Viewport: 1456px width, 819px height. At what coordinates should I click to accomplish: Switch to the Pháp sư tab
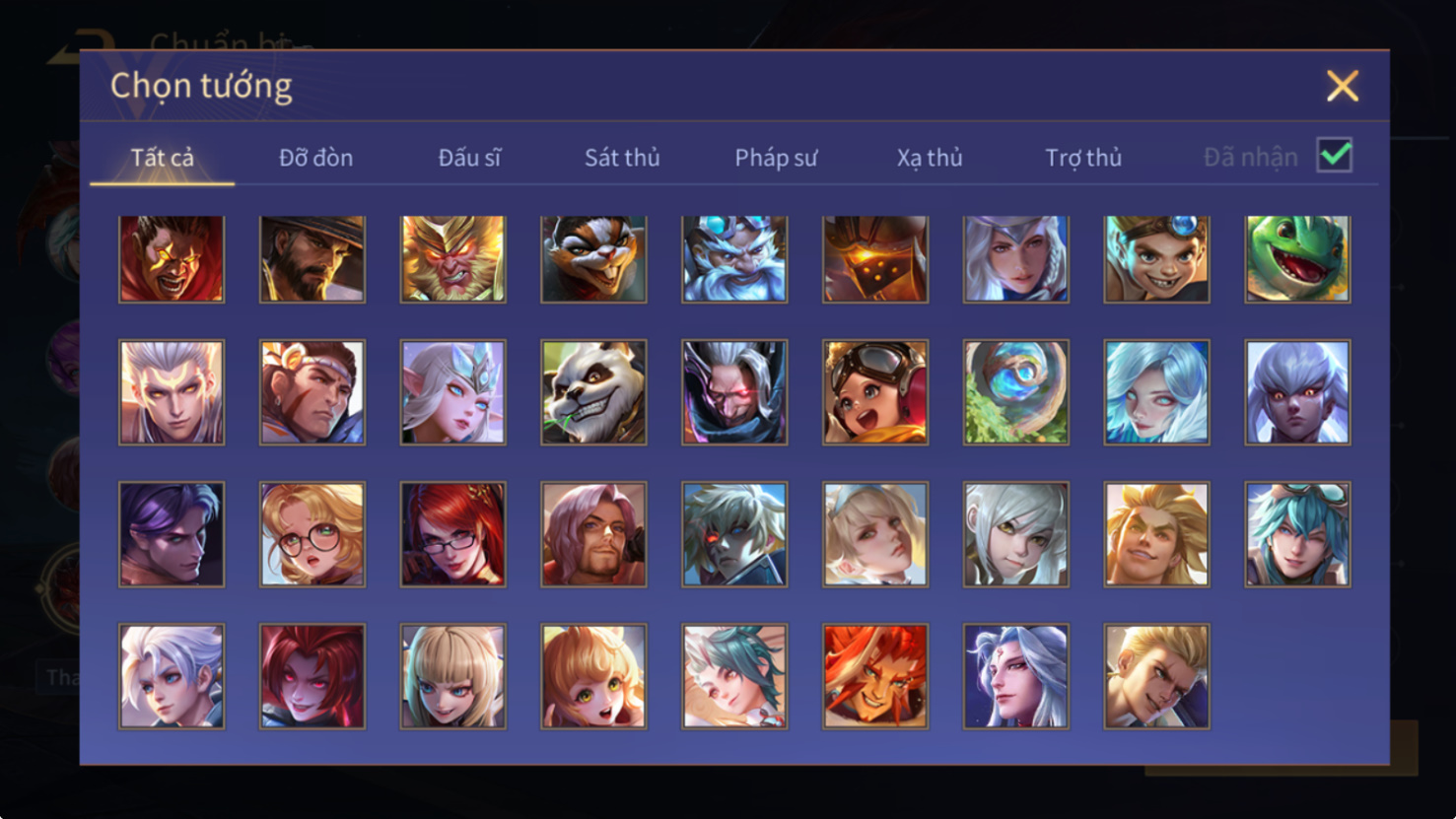pos(776,158)
